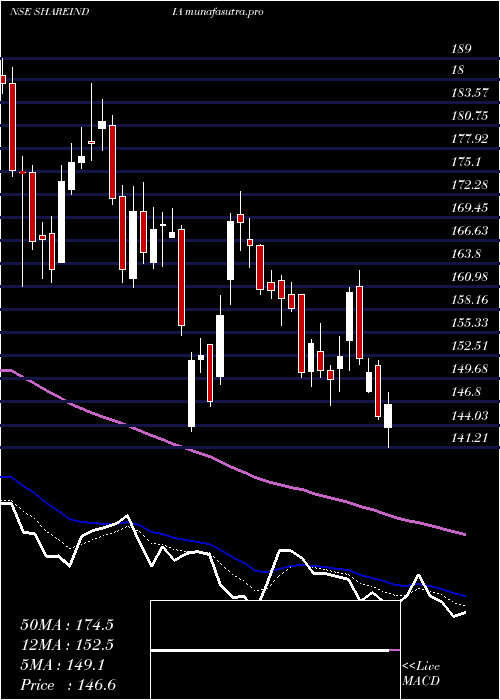Click the MACD histogram box

point(275,650)
